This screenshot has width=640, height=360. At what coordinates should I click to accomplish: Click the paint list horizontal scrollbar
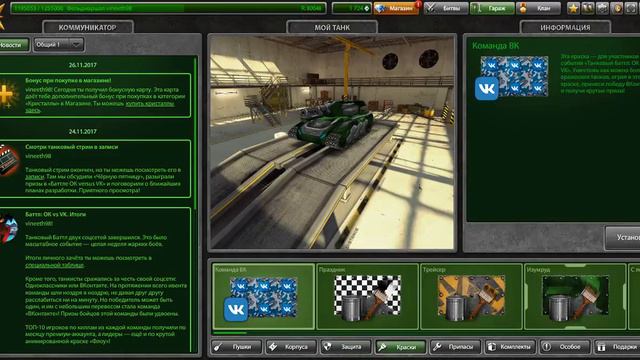click(x=230, y=333)
